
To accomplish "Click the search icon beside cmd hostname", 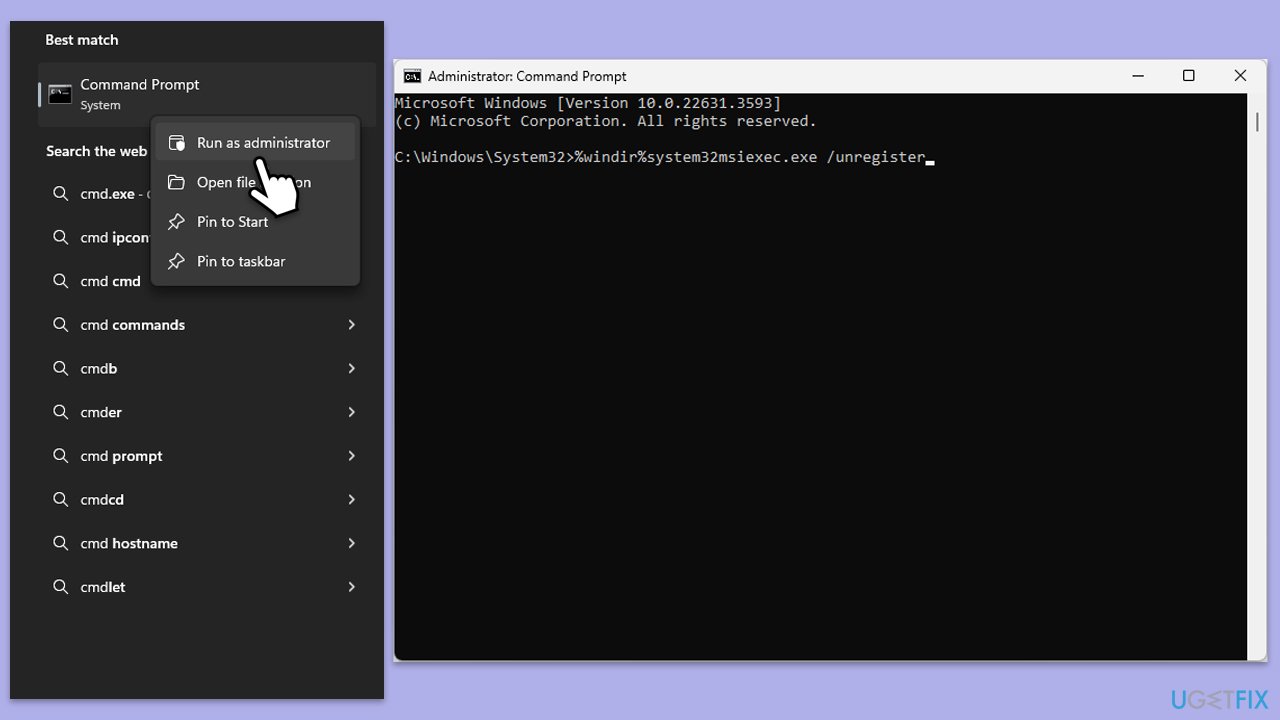I will pos(61,543).
